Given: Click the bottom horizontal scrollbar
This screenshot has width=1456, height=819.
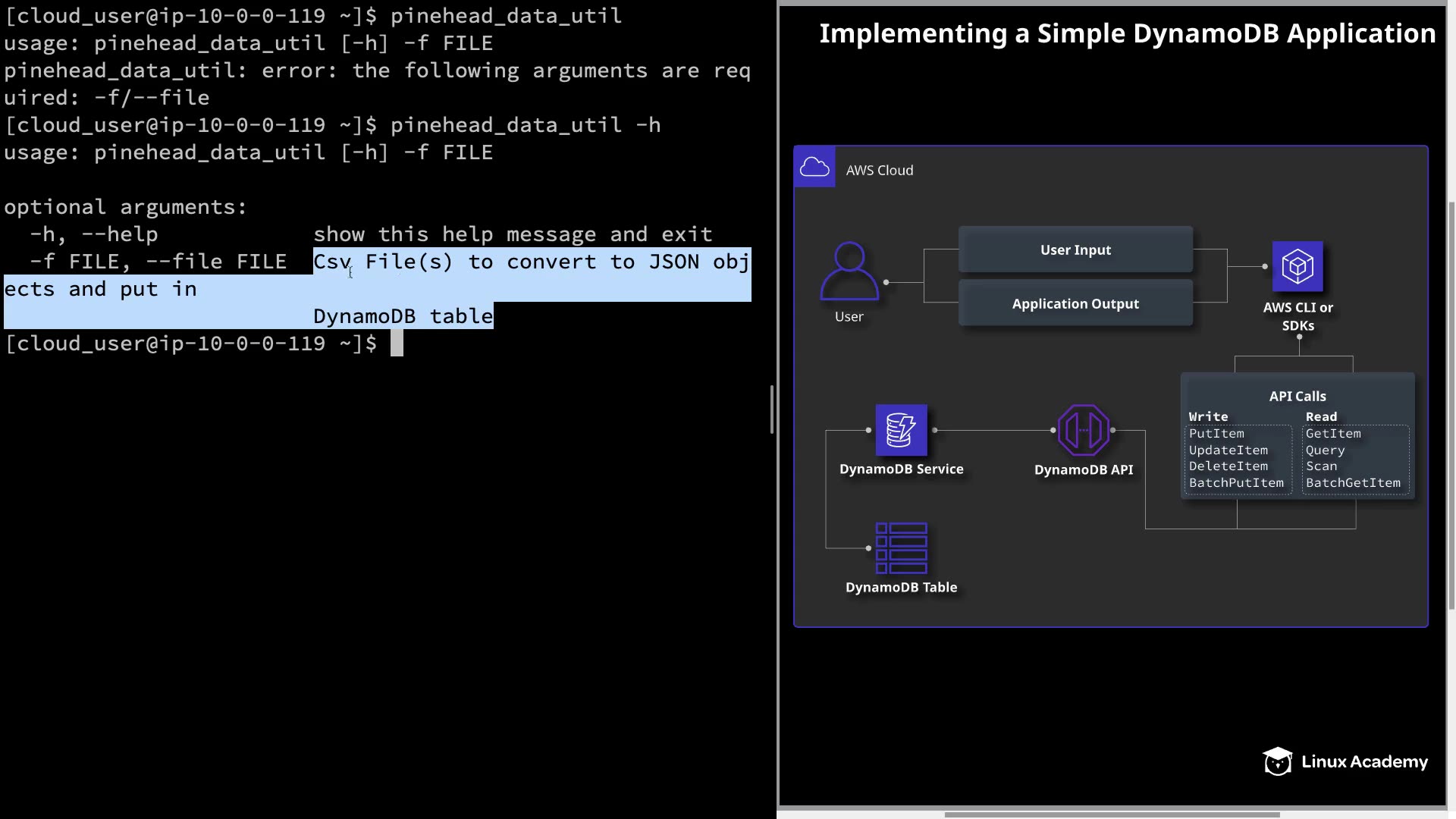Looking at the screenshot, I should click(x=1112, y=814).
